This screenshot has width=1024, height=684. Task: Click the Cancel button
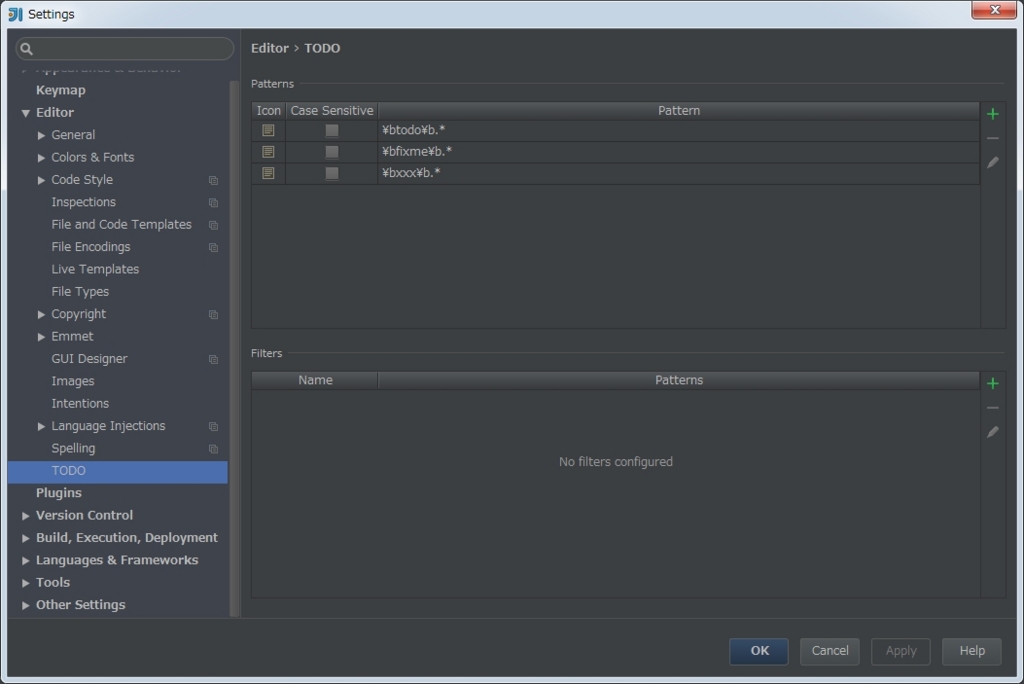click(829, 651)
